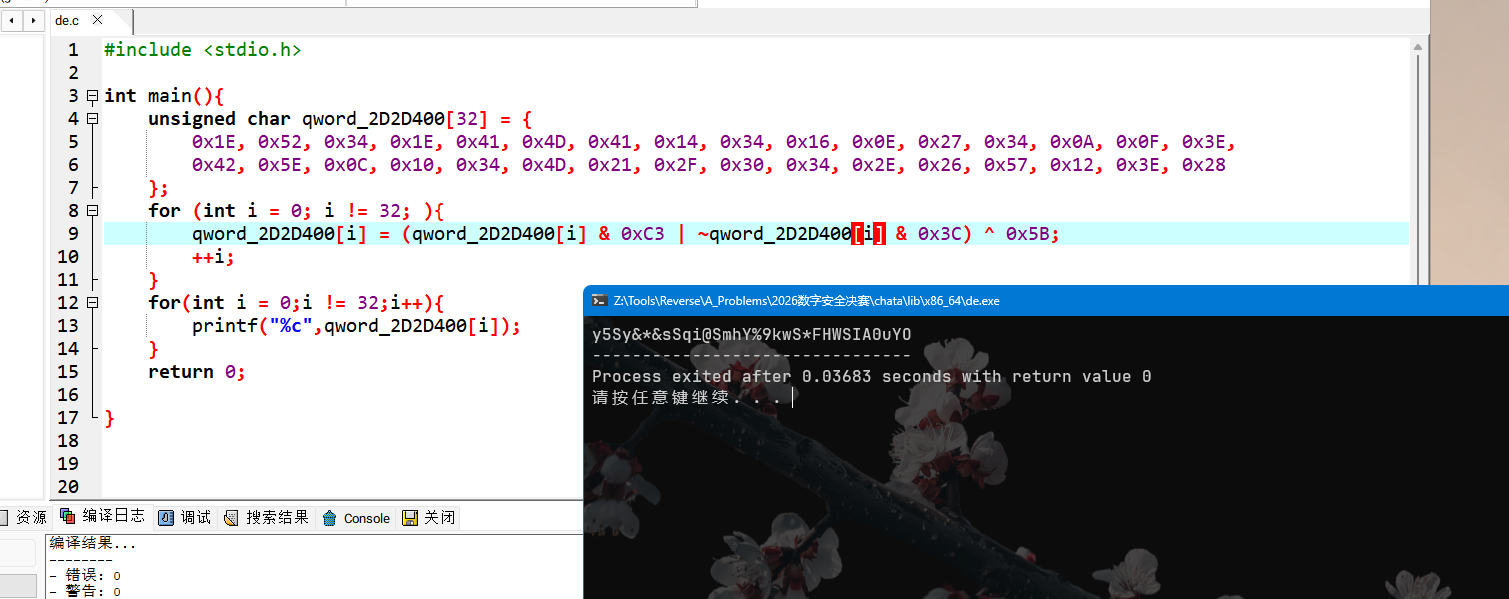The width and height of the screenshot is (1509, 599).
Task: Switch to the 资源 tab
Action: (23, 518)
